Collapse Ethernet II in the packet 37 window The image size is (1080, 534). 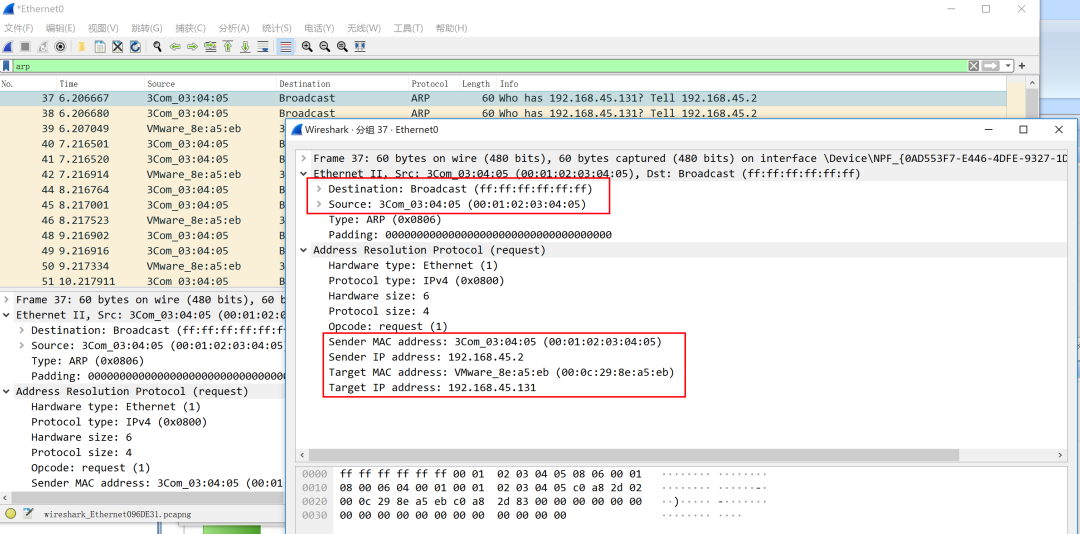304,174
